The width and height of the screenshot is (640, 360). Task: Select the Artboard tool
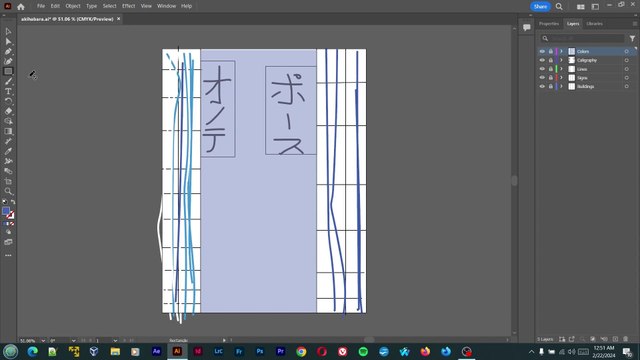(x=8, y=181)
